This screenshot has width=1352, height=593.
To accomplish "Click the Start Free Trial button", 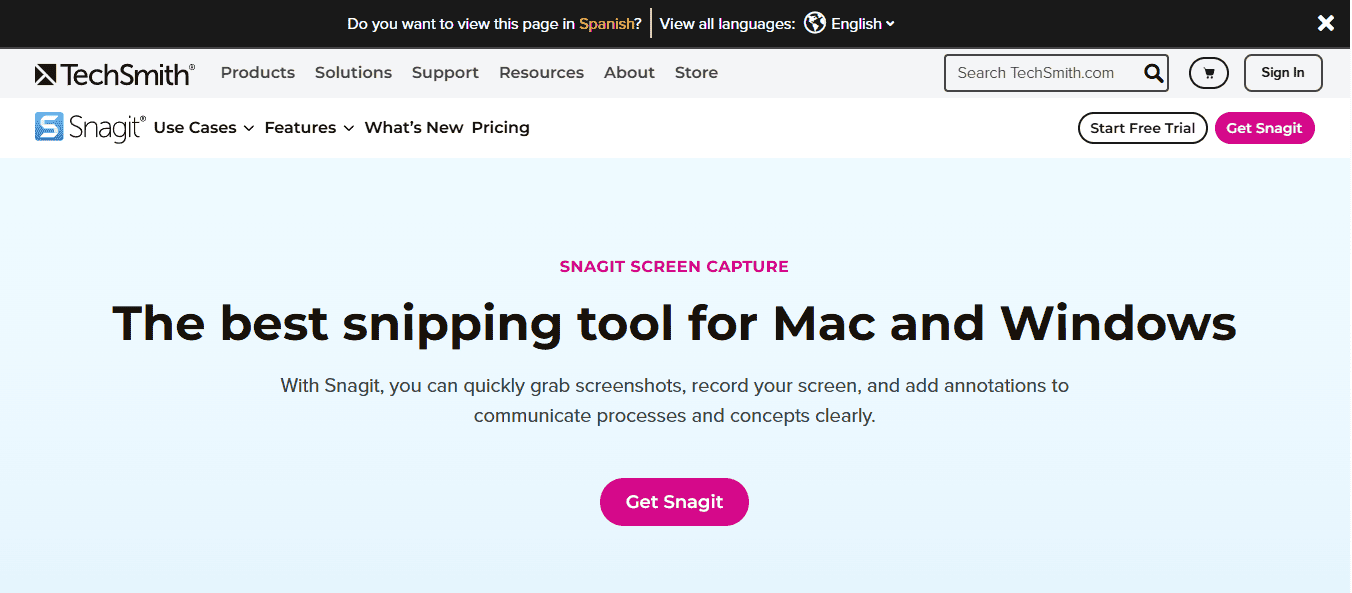I will (1143, 128).
